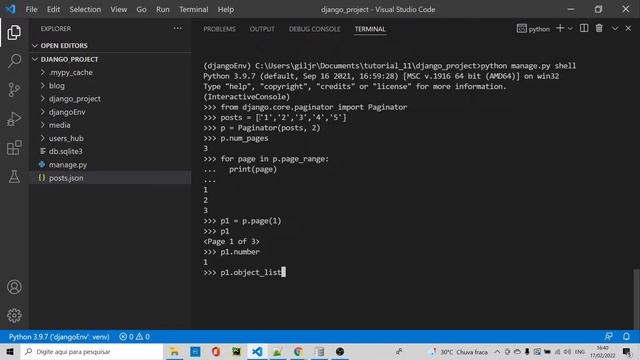Collapse the Open Editors section
The width and height of the screenshot is (640, 360).
pyautogui.click(x=35, y=45)
